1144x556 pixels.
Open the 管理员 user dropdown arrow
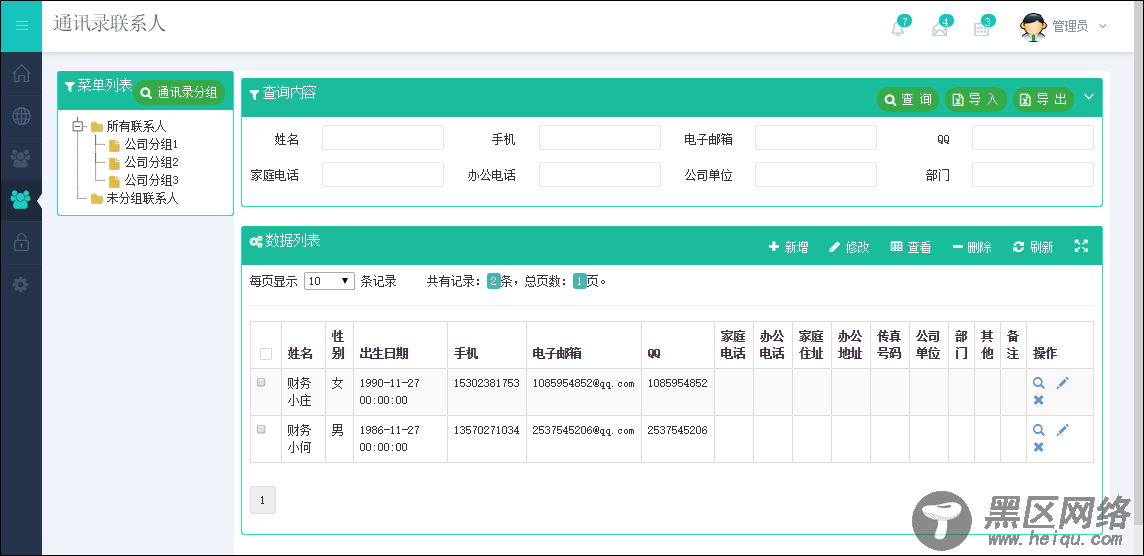1102,26
